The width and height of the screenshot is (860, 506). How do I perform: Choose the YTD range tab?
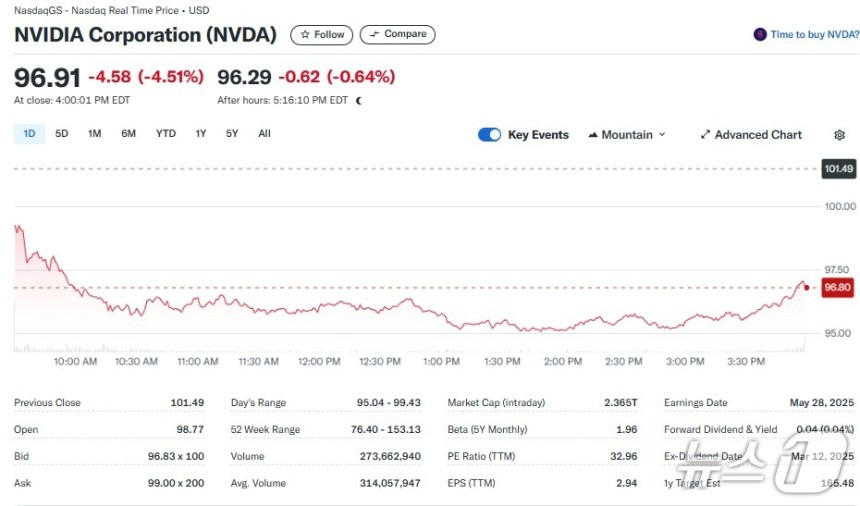coord(166,134)
